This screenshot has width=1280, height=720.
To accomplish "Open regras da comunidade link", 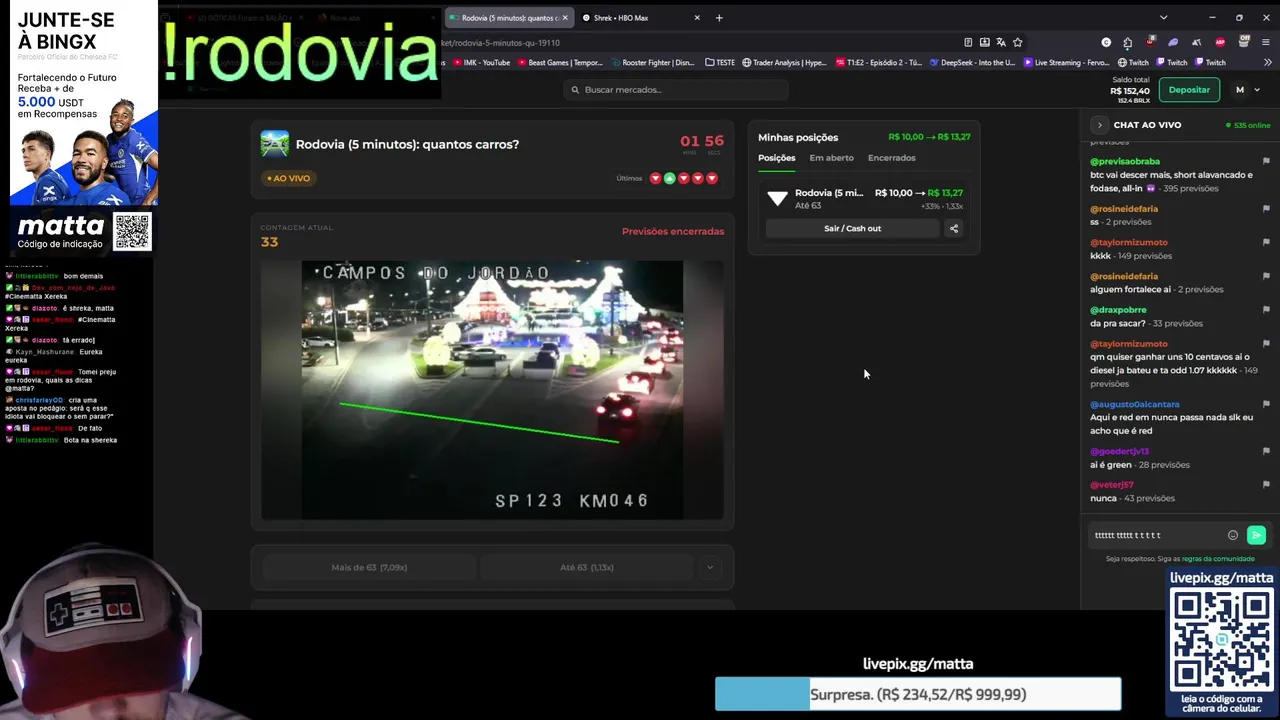I will coord(1218,559).
